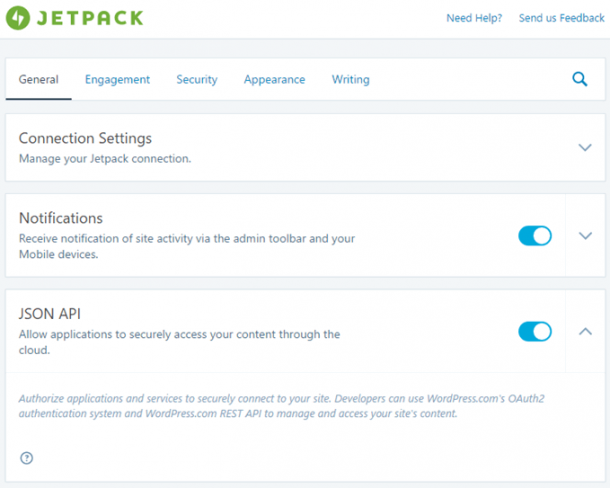The image size is (610, 488).
Task: Click the Notifications heading
Action: point(61,218)
